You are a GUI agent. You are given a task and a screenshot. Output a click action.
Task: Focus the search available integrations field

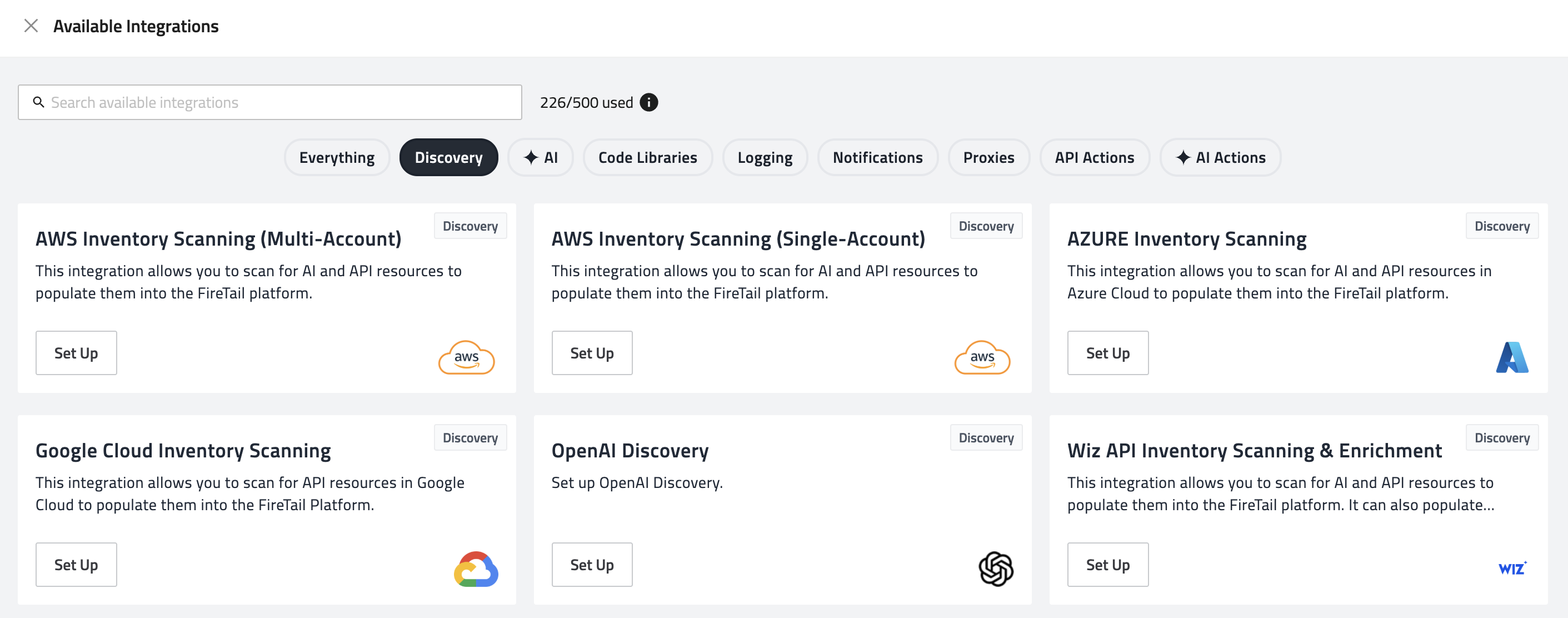point(280,102)
